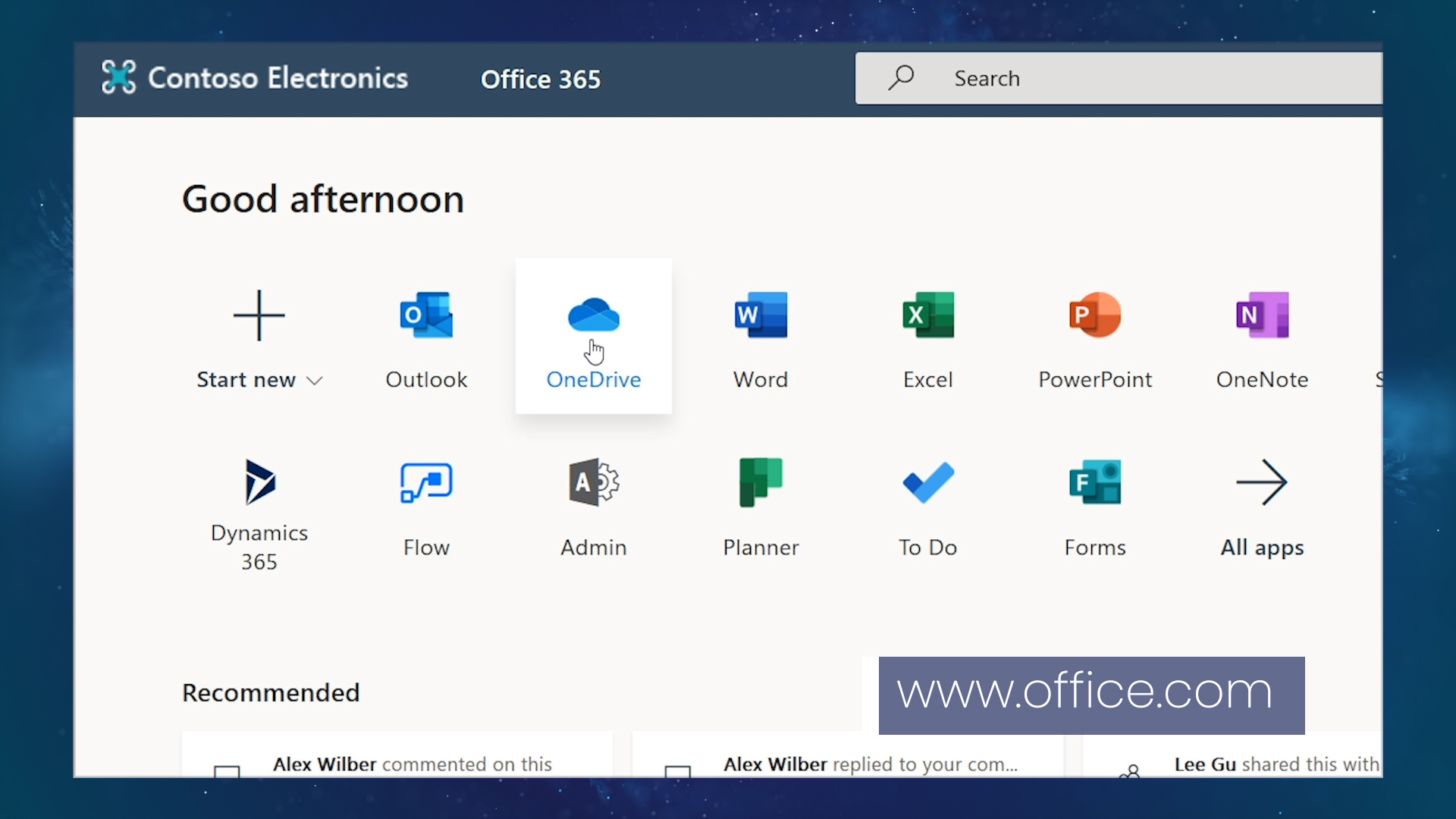
Task: Click the Start new plus icon
Action: click(x=259, y=315)
